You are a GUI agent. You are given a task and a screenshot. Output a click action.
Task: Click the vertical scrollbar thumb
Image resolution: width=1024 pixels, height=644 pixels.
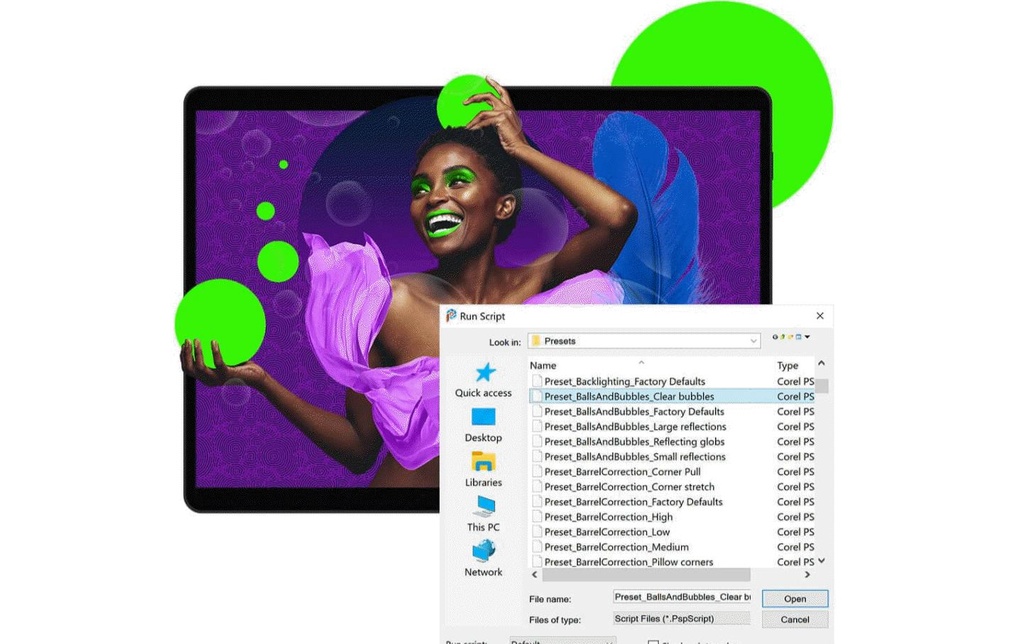[822, 386]
